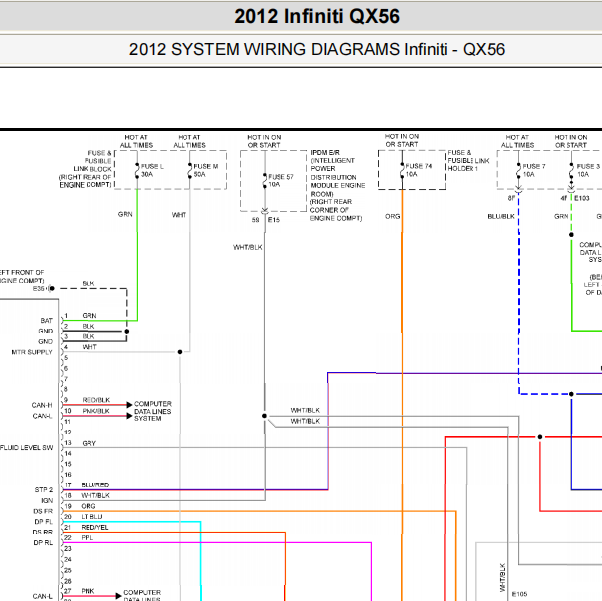Select the 'FUSE M 50A' label
Image resolution: width=602 pixels, height=601 pixels.
pyautogui.click(x=205, y=170)
